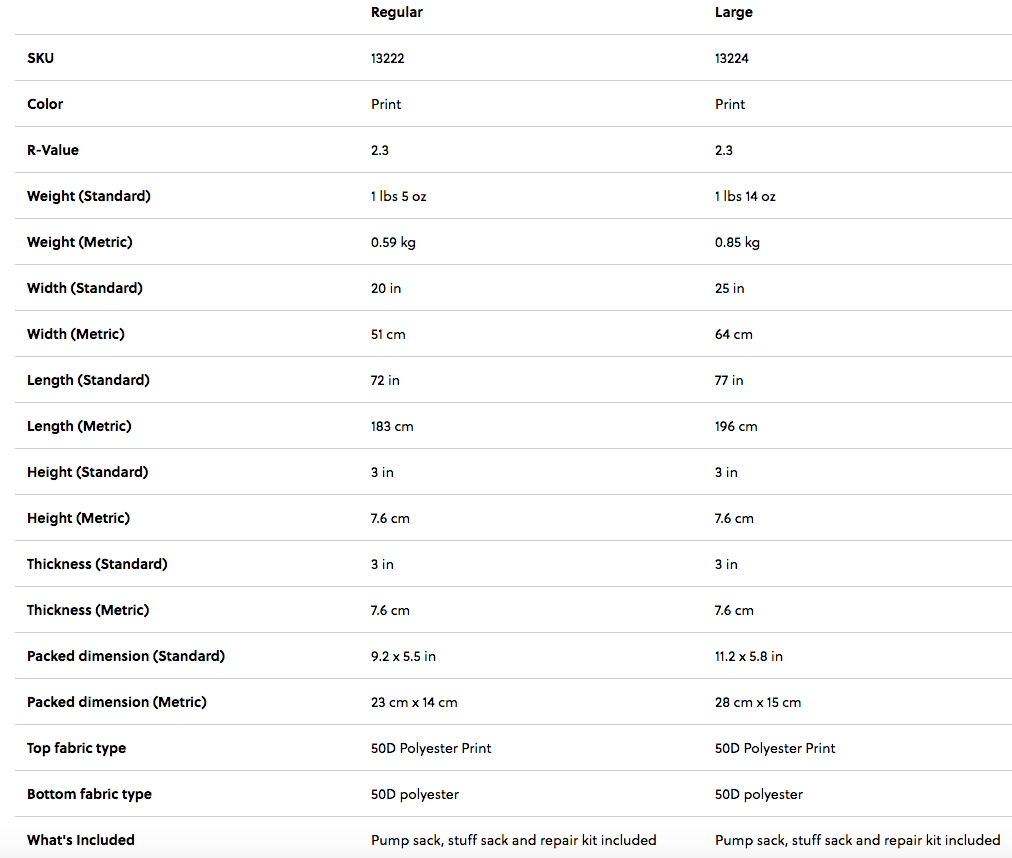This screenshot has height=858, width=1012.
Task: Click the 0.85 kg metric weight value
Action: pyautogui.click(x=737, y=242)
